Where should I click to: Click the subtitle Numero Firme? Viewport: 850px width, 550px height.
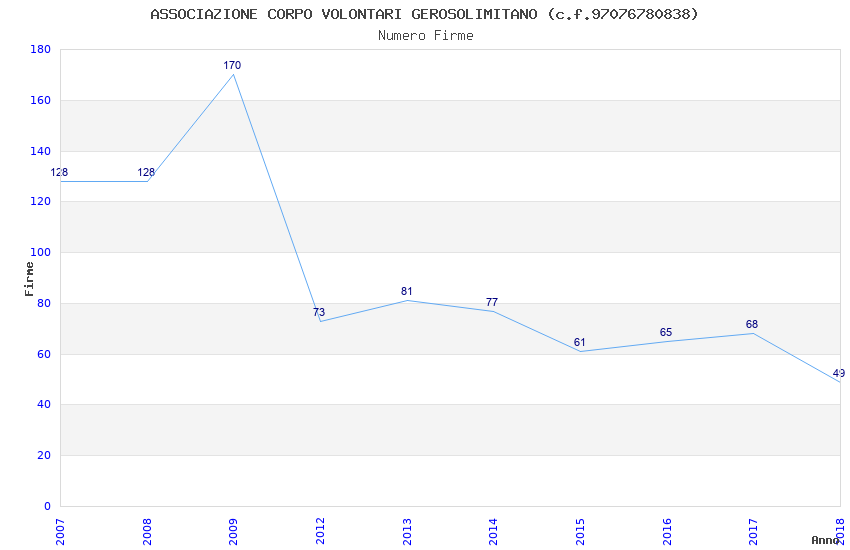[426, 35]
